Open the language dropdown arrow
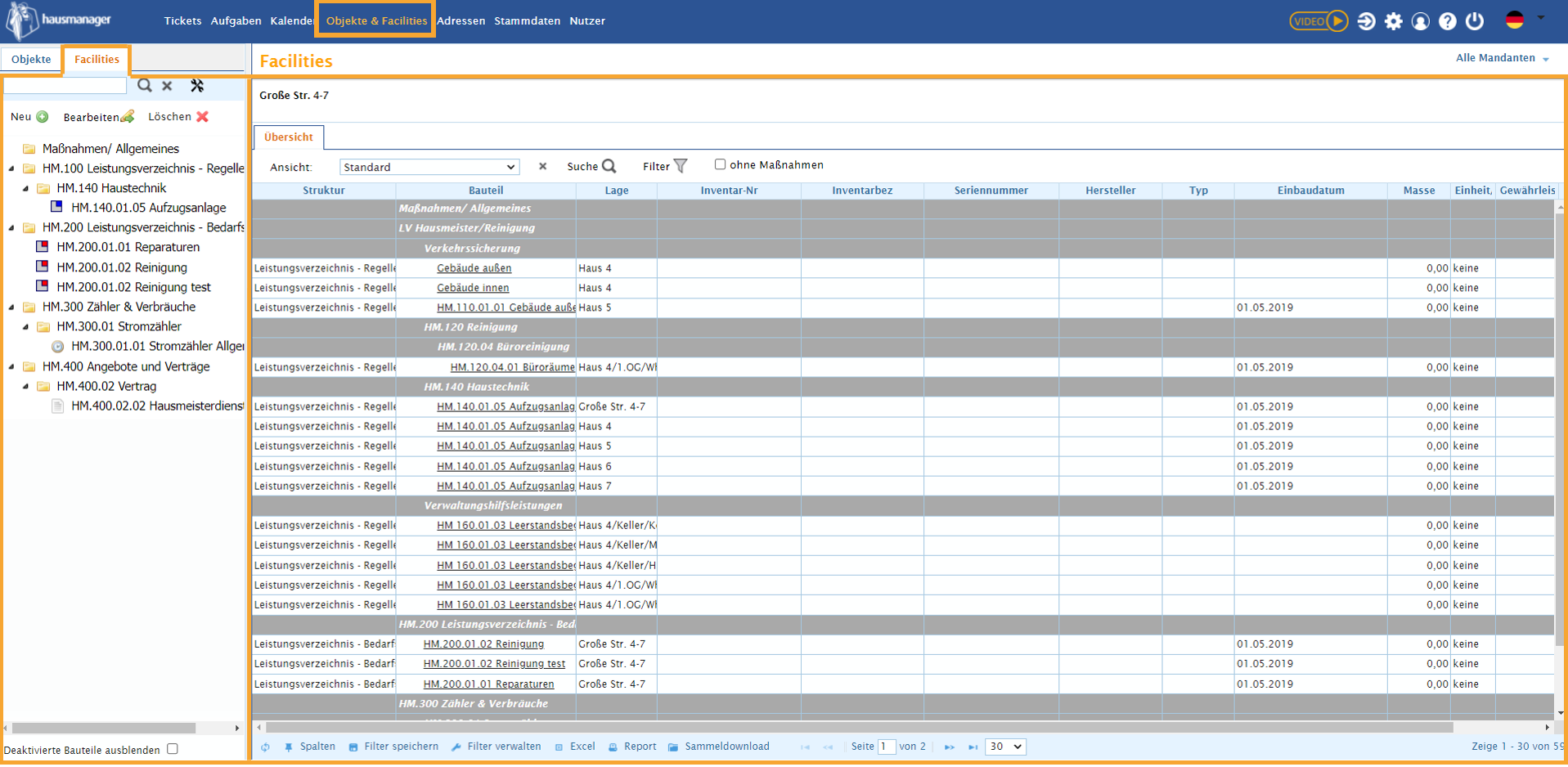Screen dimensions: 1568x767 point(1541,18)
